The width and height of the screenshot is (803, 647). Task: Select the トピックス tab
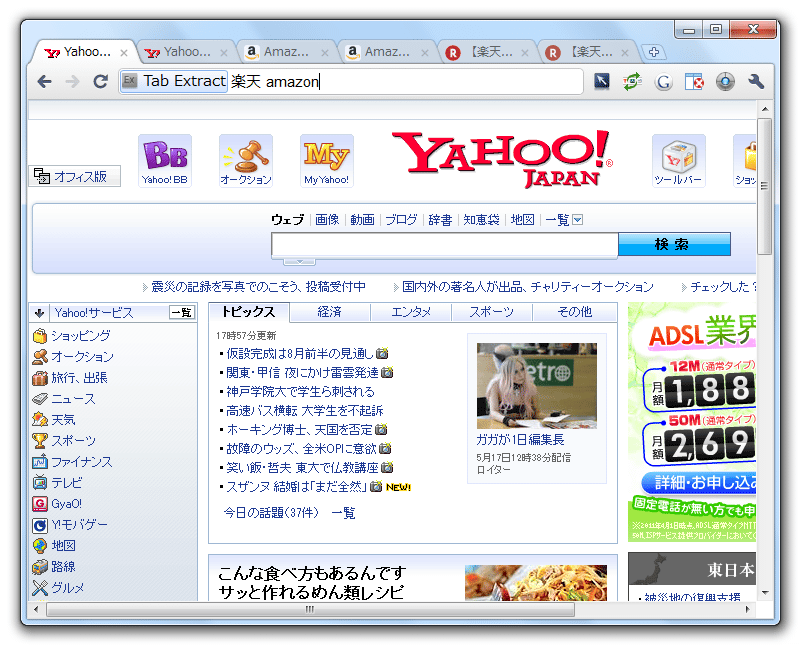(x=249, y=311)
